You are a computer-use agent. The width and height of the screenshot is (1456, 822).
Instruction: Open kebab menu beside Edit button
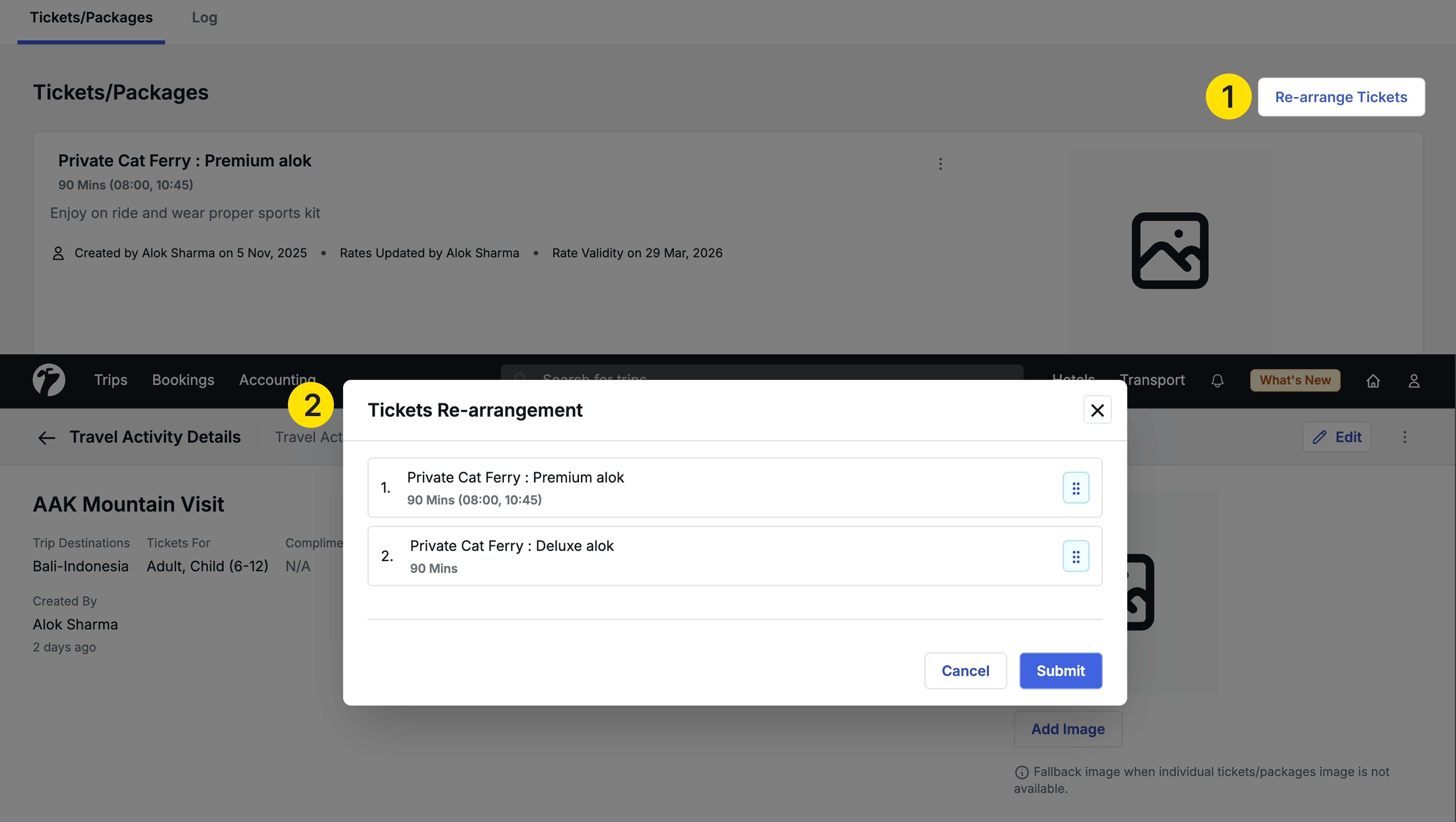1406,437
